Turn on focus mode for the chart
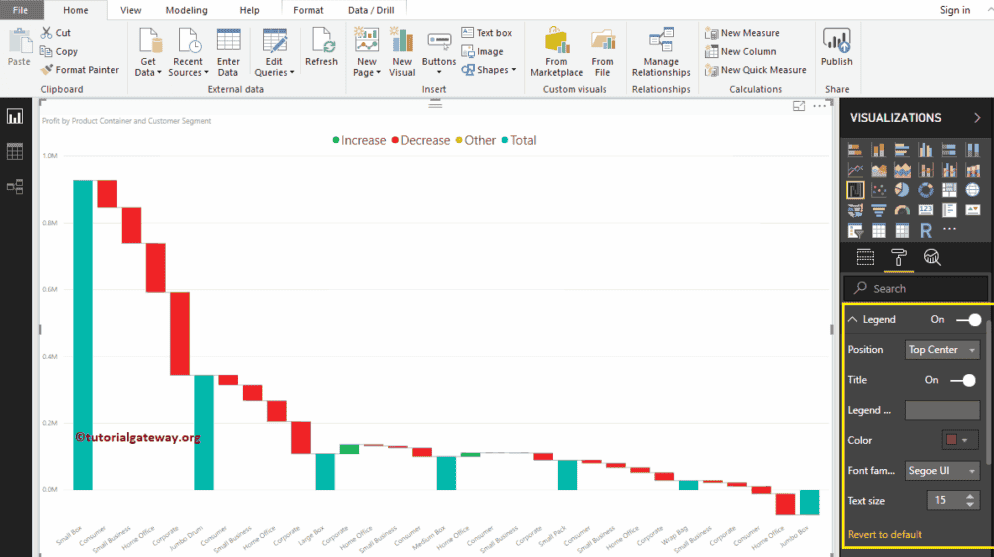The image size is (994, 557). pos(799,106)
